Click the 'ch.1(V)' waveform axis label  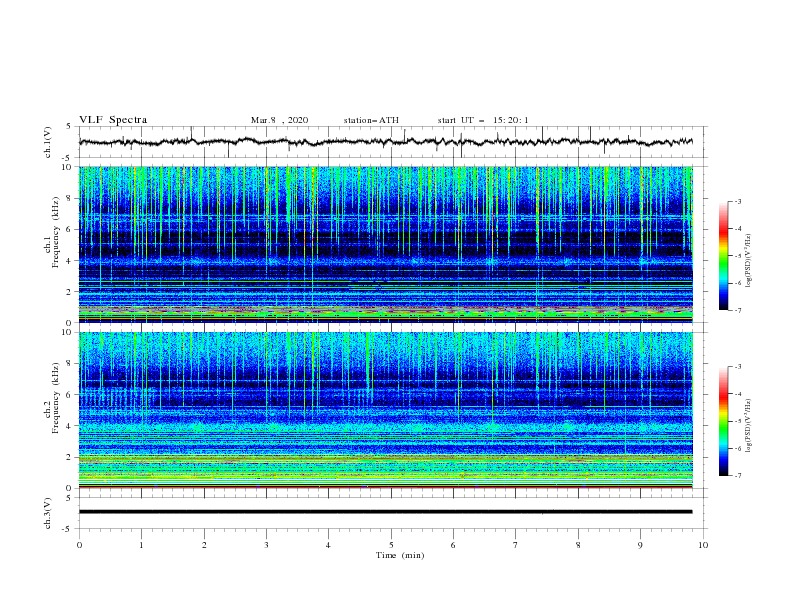(x=48, y=142)
